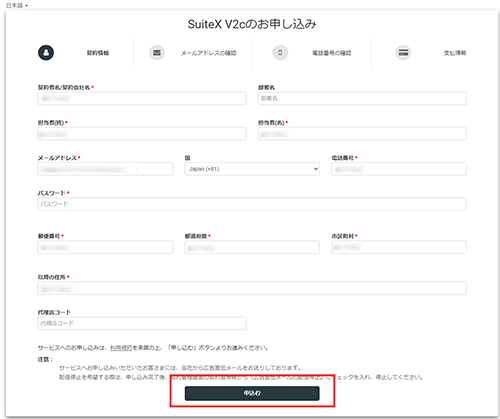This screenshot has height=419, width=500.
Task: Focus the パスワード input field
Action: click(252, 204)
